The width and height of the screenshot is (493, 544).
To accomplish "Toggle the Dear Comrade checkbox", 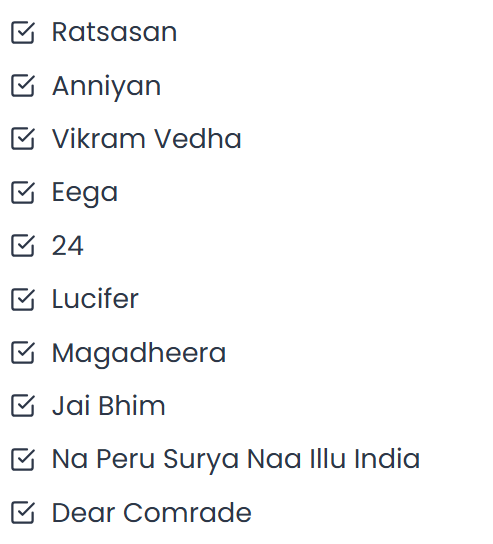I will [x=23, y=512].
